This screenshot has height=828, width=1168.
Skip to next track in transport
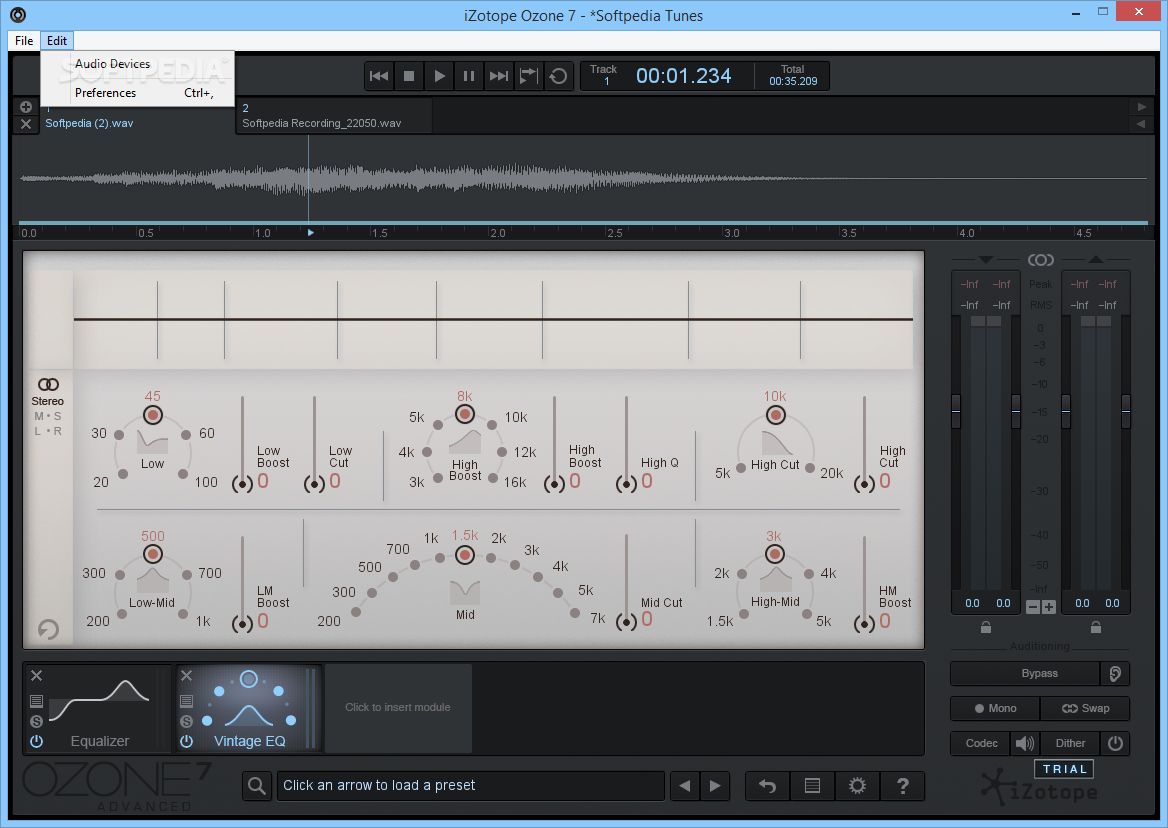coord(498,76)
